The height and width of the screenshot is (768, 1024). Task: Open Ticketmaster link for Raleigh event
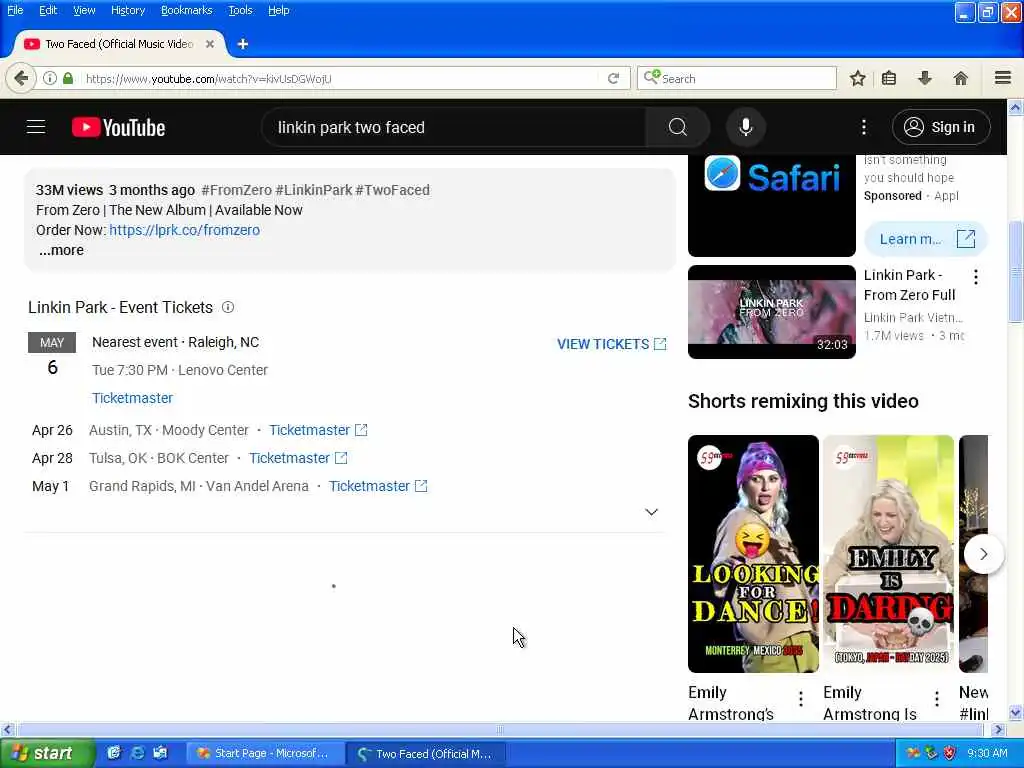[133, 398]
